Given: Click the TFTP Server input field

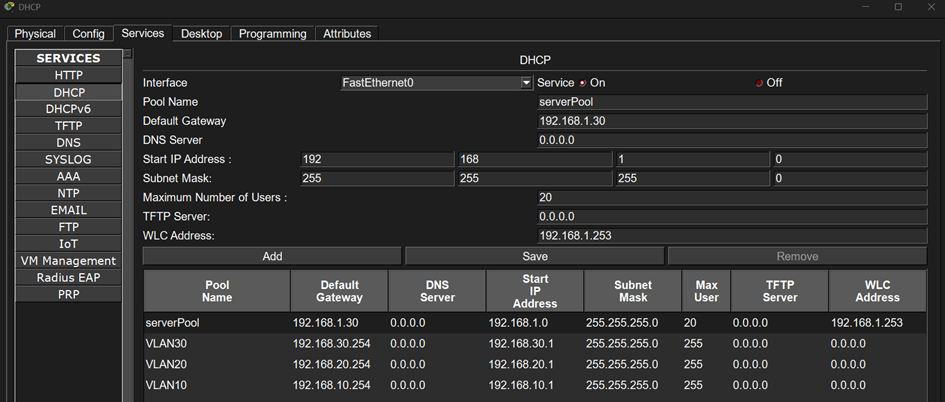Looking at the screenshot, I should (x=732, y=216).
